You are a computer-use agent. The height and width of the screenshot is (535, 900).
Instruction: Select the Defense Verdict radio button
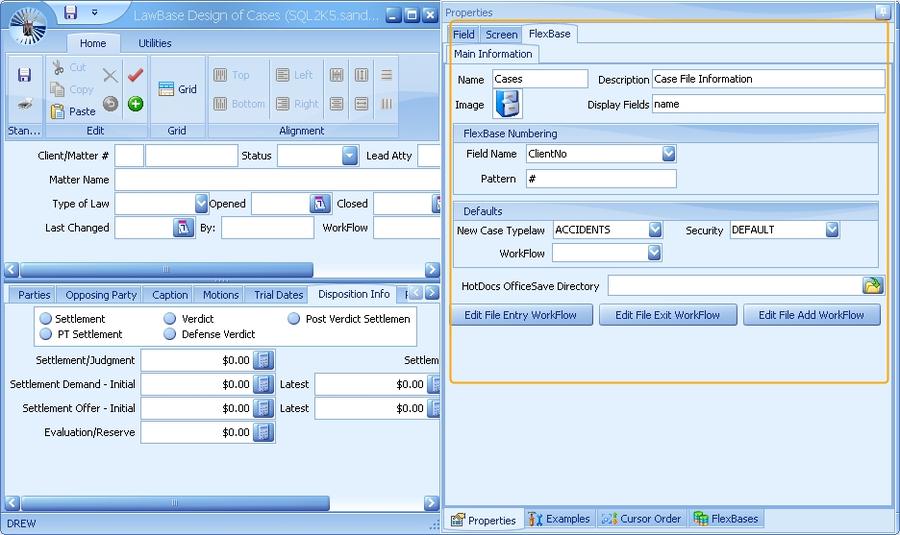click(x=170, y=334)
